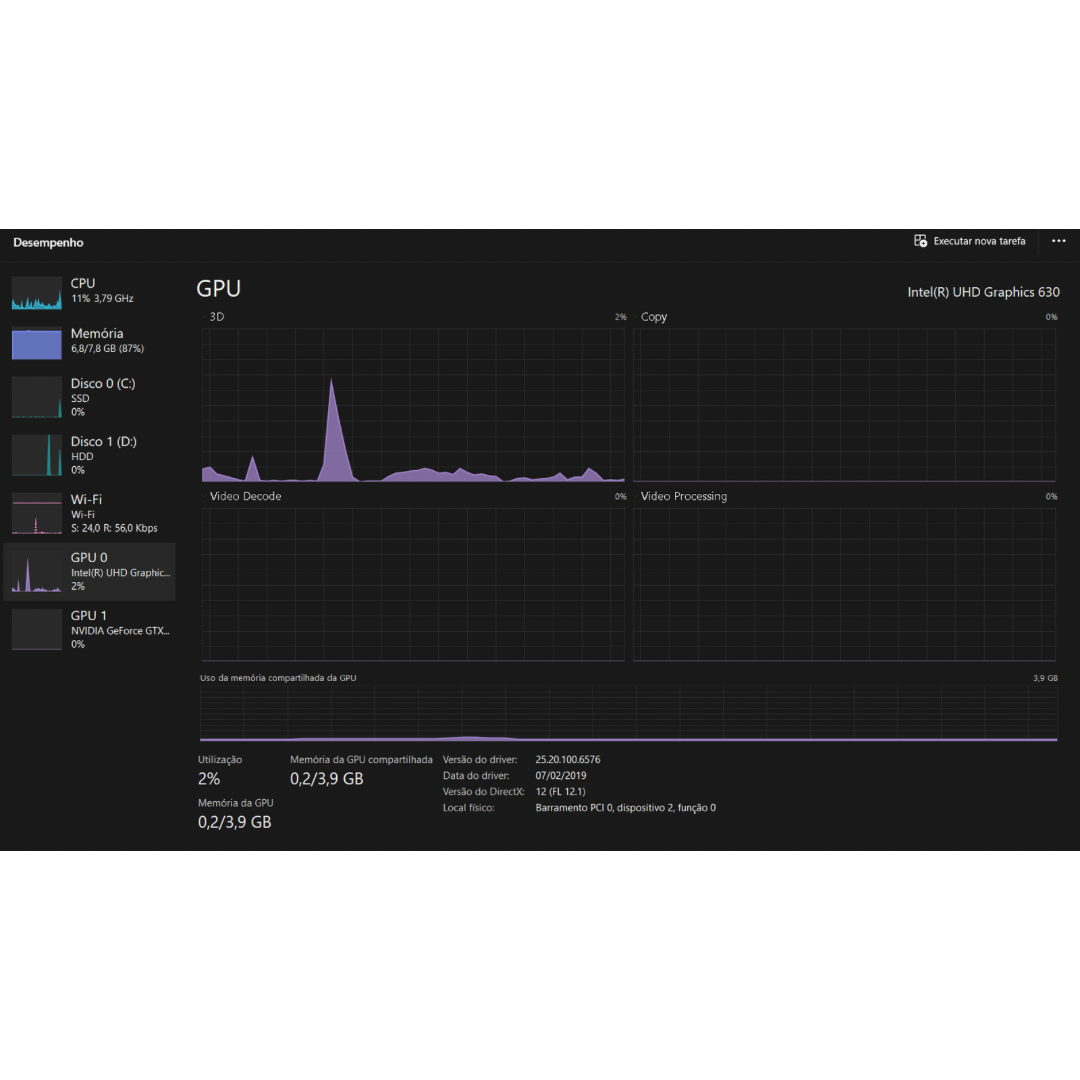Click the Video Processing graph area
Screen dimensions: 1080x1080
pos(844,584)
